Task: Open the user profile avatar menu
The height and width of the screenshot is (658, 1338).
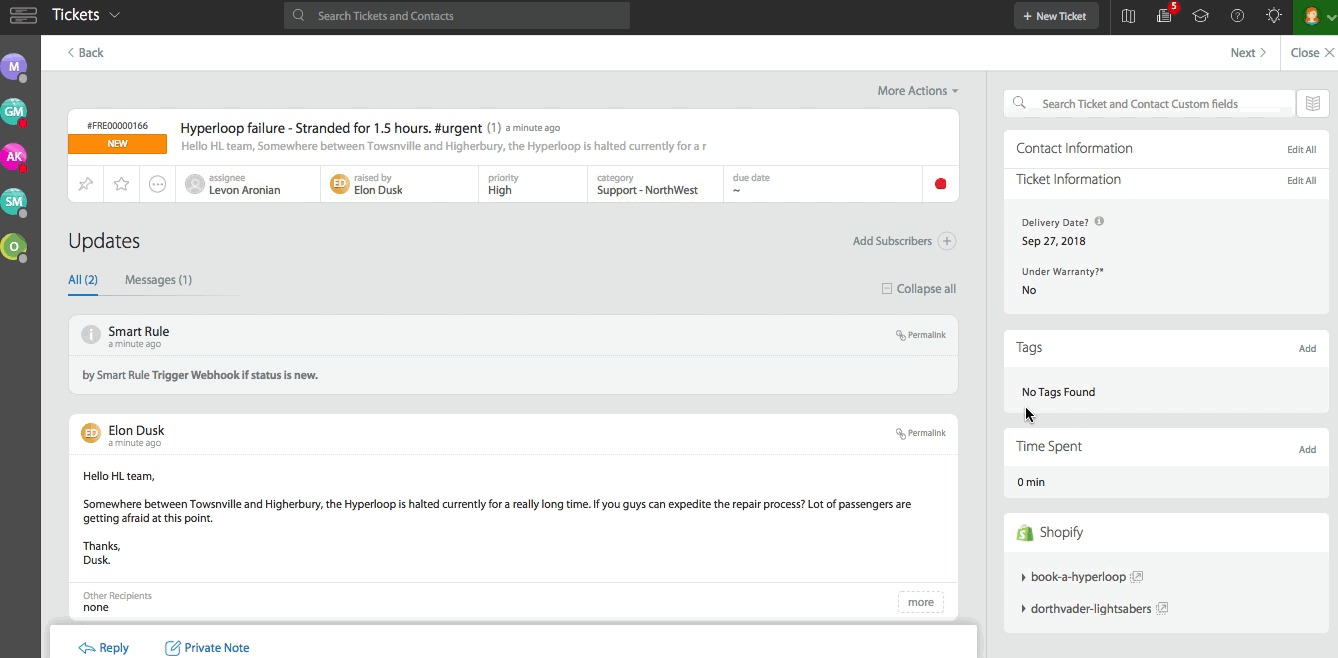Action: [x=1315, y=16]
